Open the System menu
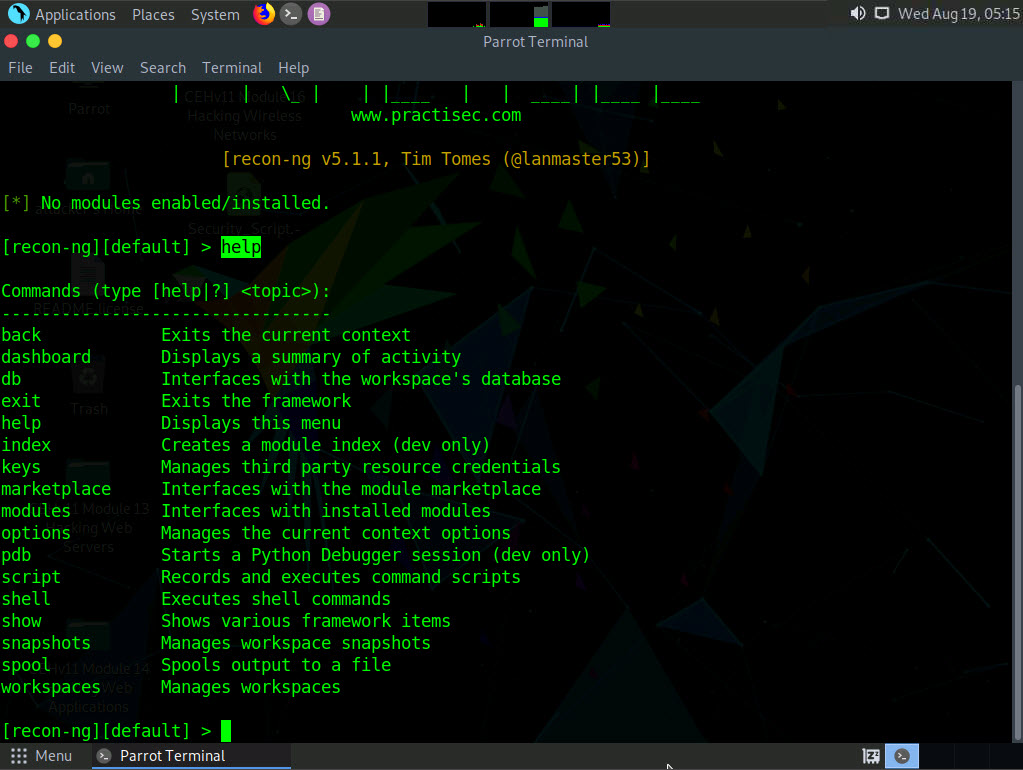The height and width of the screenshot is (770, 1023). point(215,14)
